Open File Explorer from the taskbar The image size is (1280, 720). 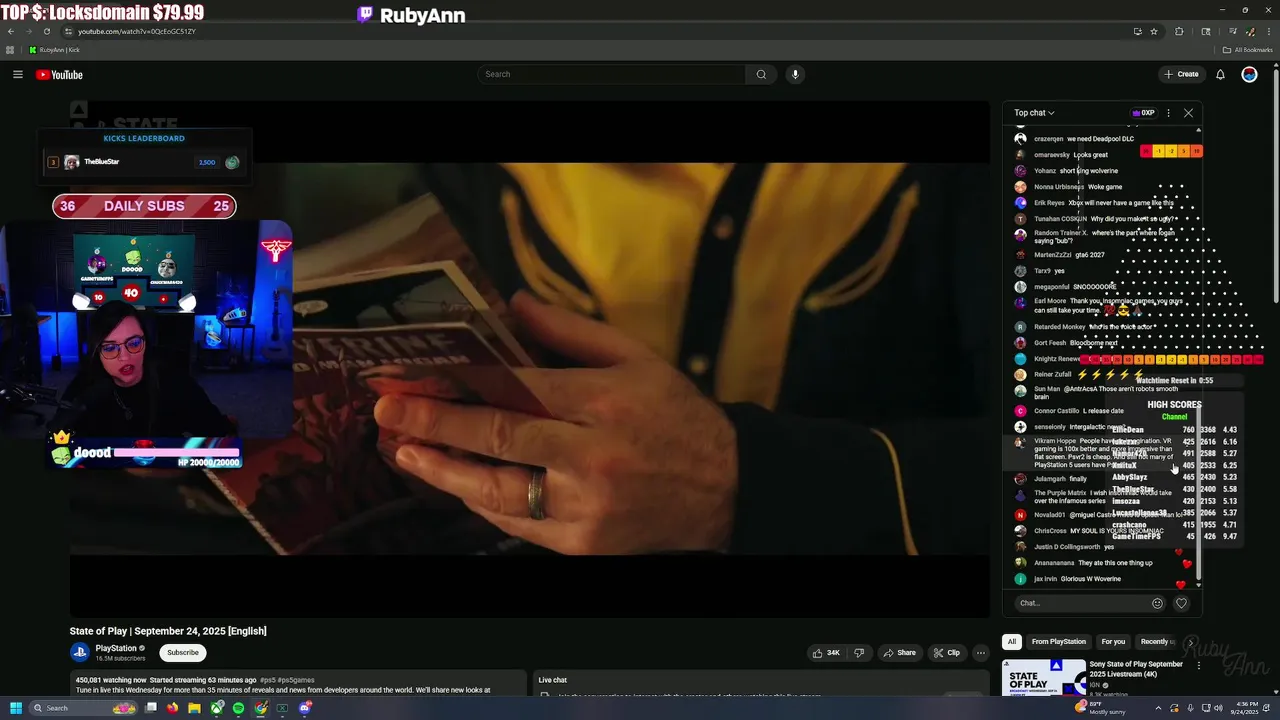(194, 708)
